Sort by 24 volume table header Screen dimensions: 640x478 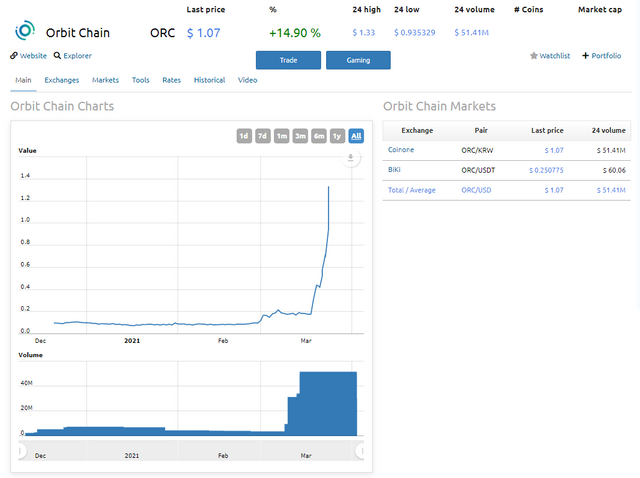(609, 130)
